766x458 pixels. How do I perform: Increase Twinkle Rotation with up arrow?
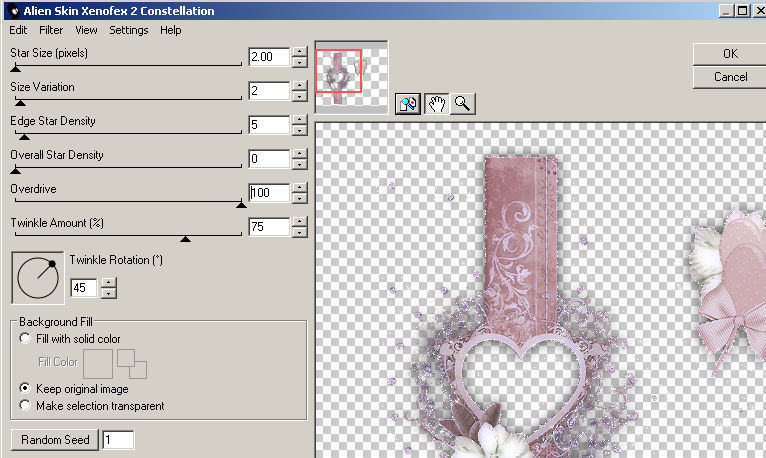click(109, 282)
